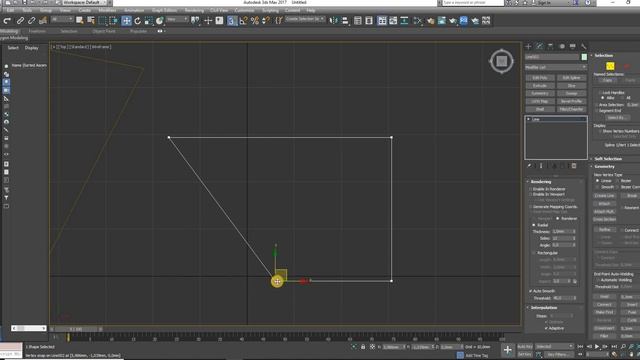This screenshot has height=360, width=640.
Task: Select the Smooth vertex type radio
Action: pyautogui.click(x=598, y=187)
